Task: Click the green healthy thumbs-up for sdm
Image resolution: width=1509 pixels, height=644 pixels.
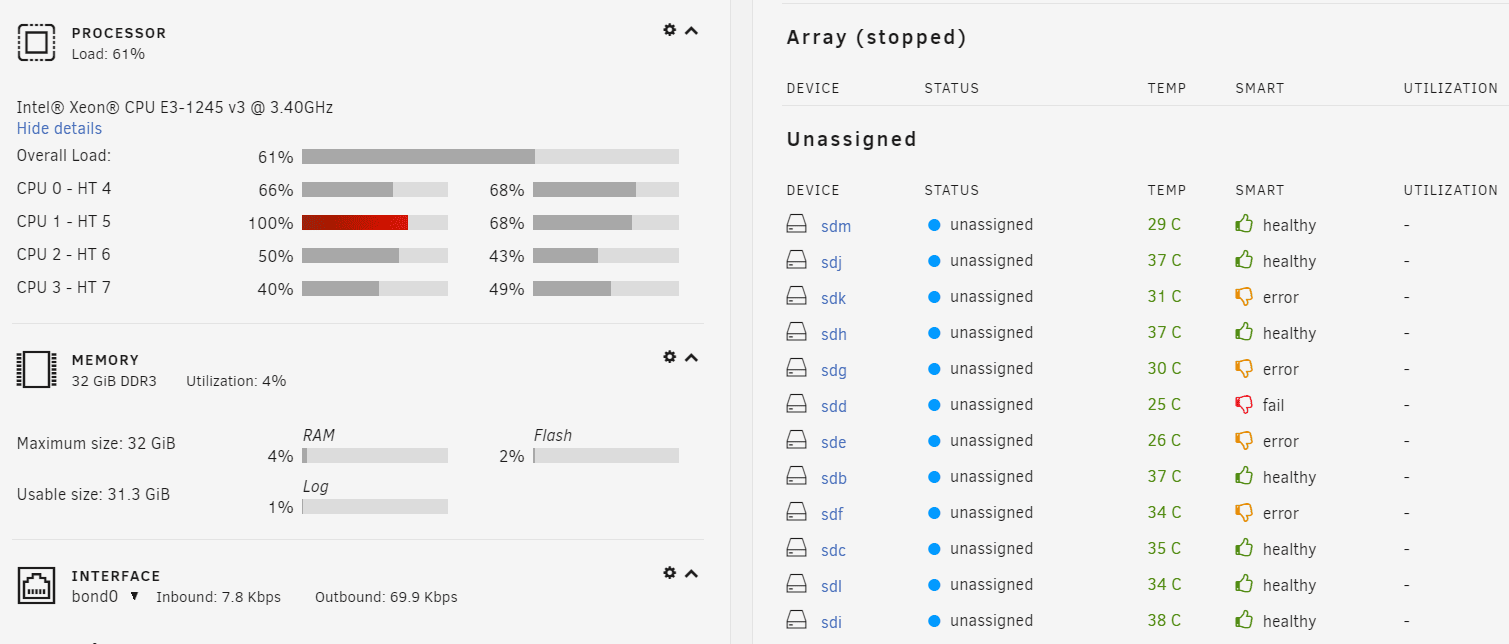Action: tap(1244, 224)
